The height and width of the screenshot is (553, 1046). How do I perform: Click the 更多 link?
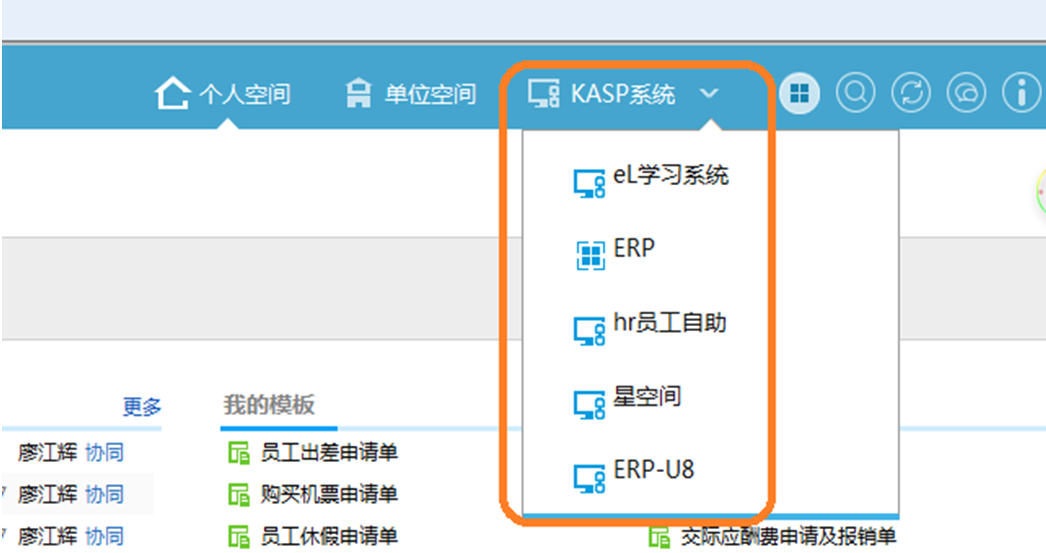click(x=142, y=406)
